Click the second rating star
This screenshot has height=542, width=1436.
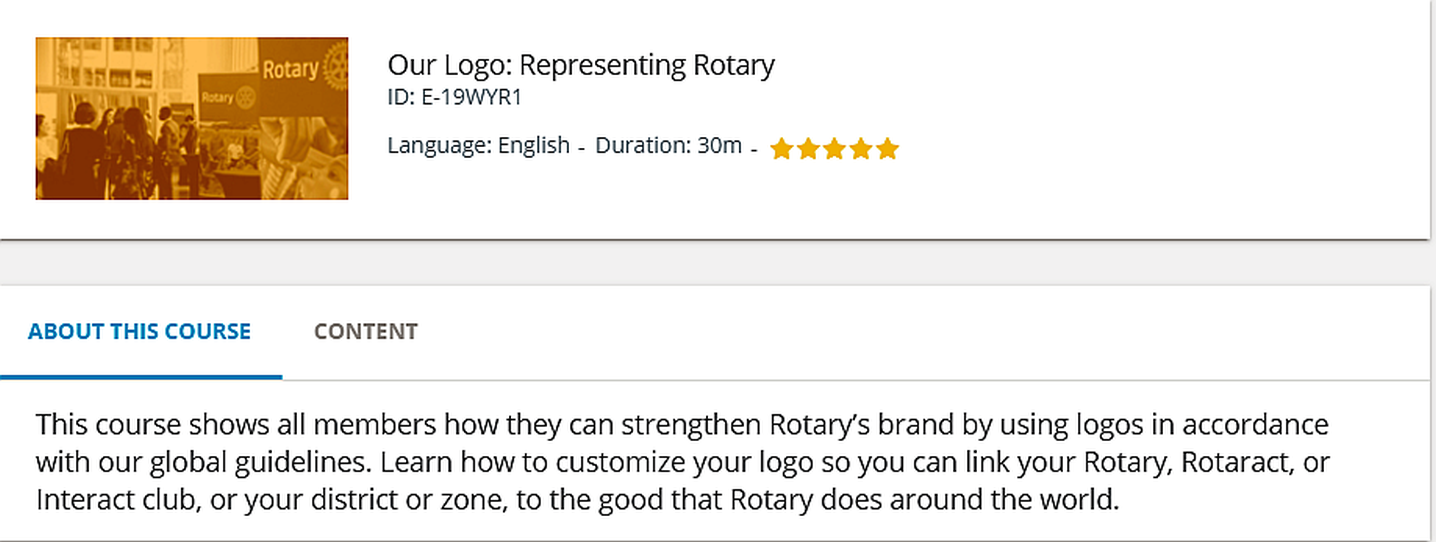[x=808, y=150]
